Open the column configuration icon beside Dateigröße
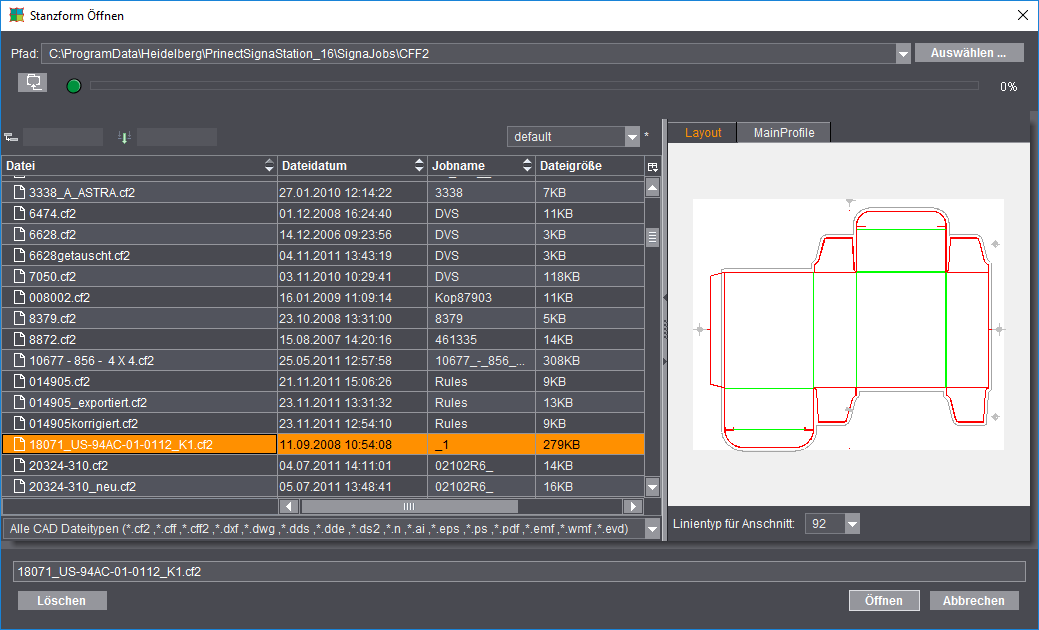1039x630 pixels. 652,166
